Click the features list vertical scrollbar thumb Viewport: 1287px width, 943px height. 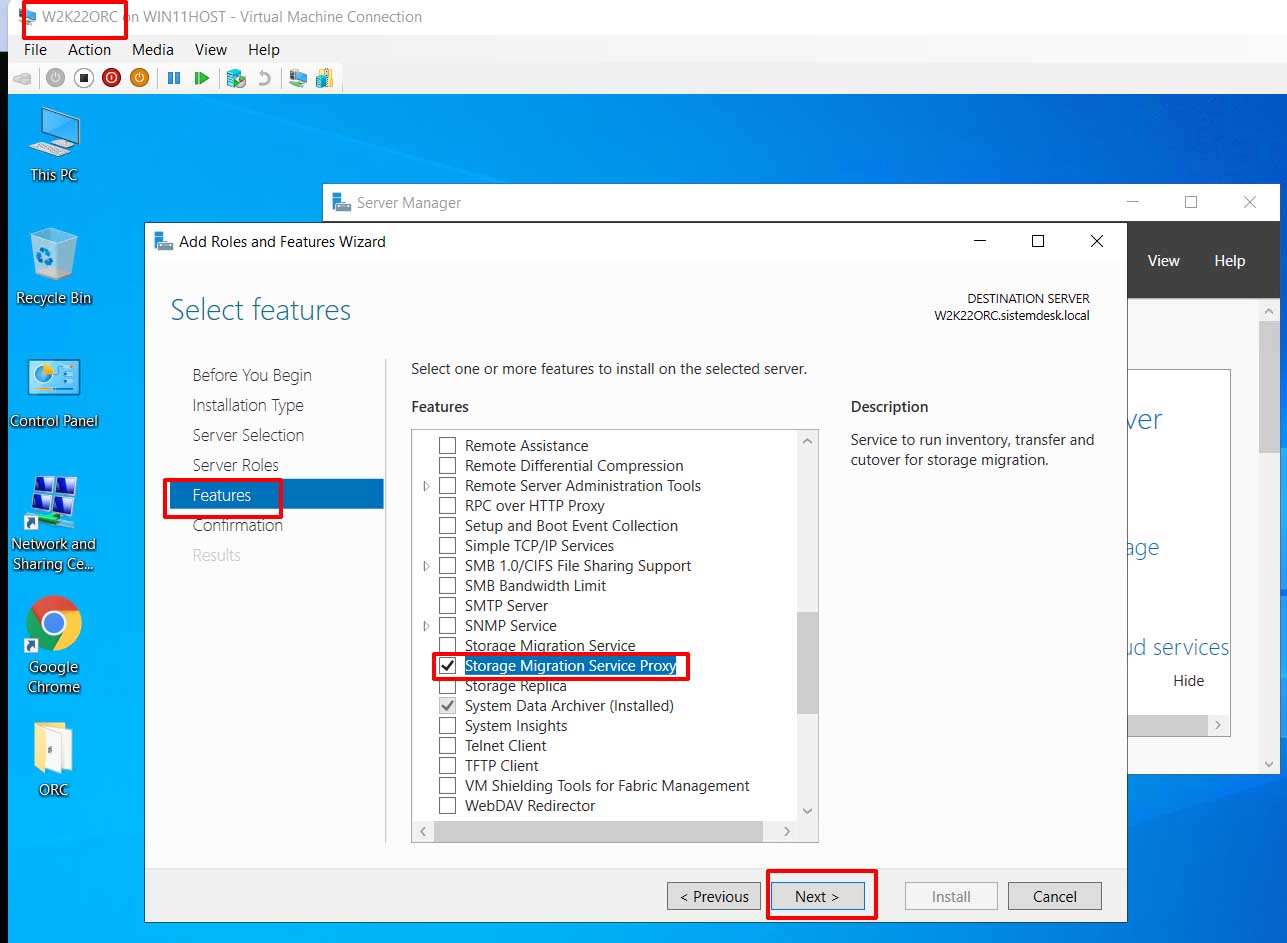point(807,662)
